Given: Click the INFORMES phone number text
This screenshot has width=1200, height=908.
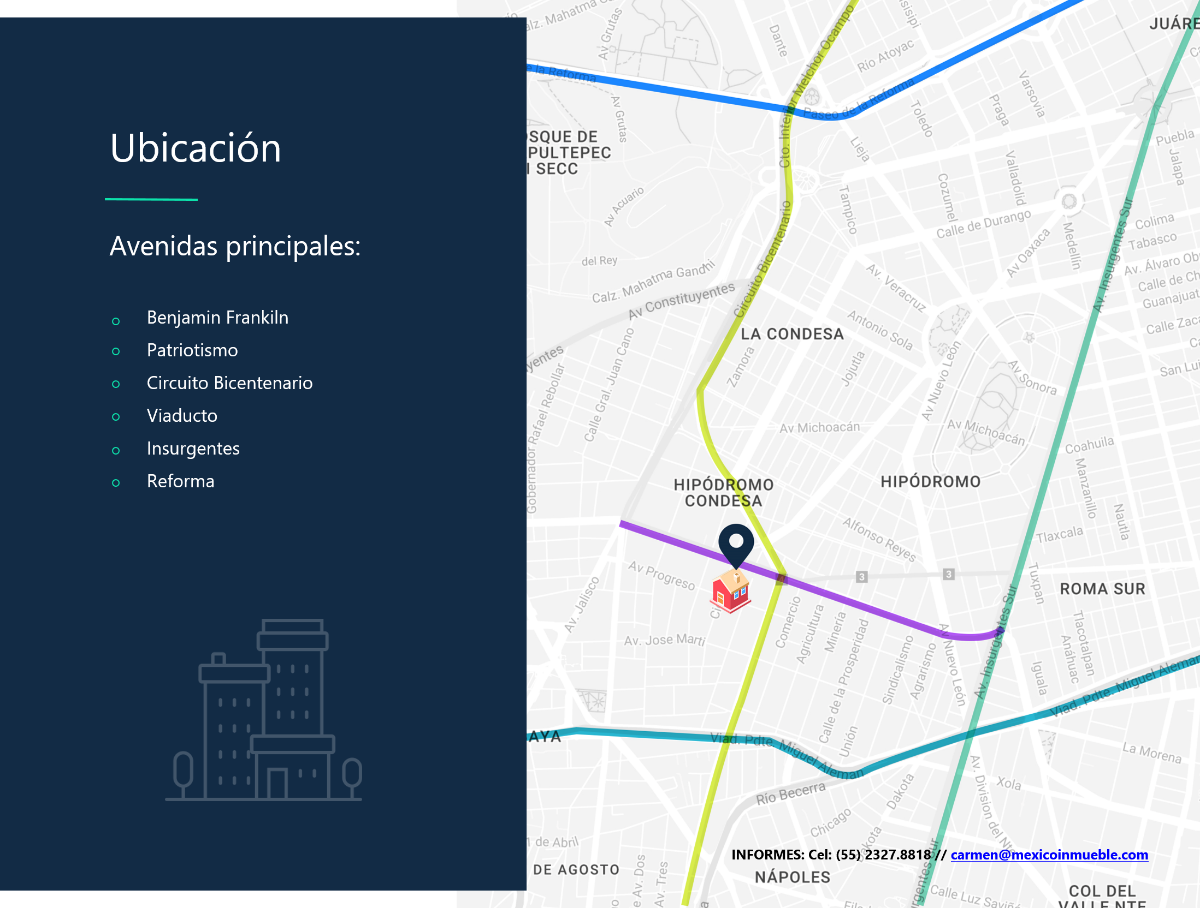Looking at the screenshot, I should click(830, 855).
